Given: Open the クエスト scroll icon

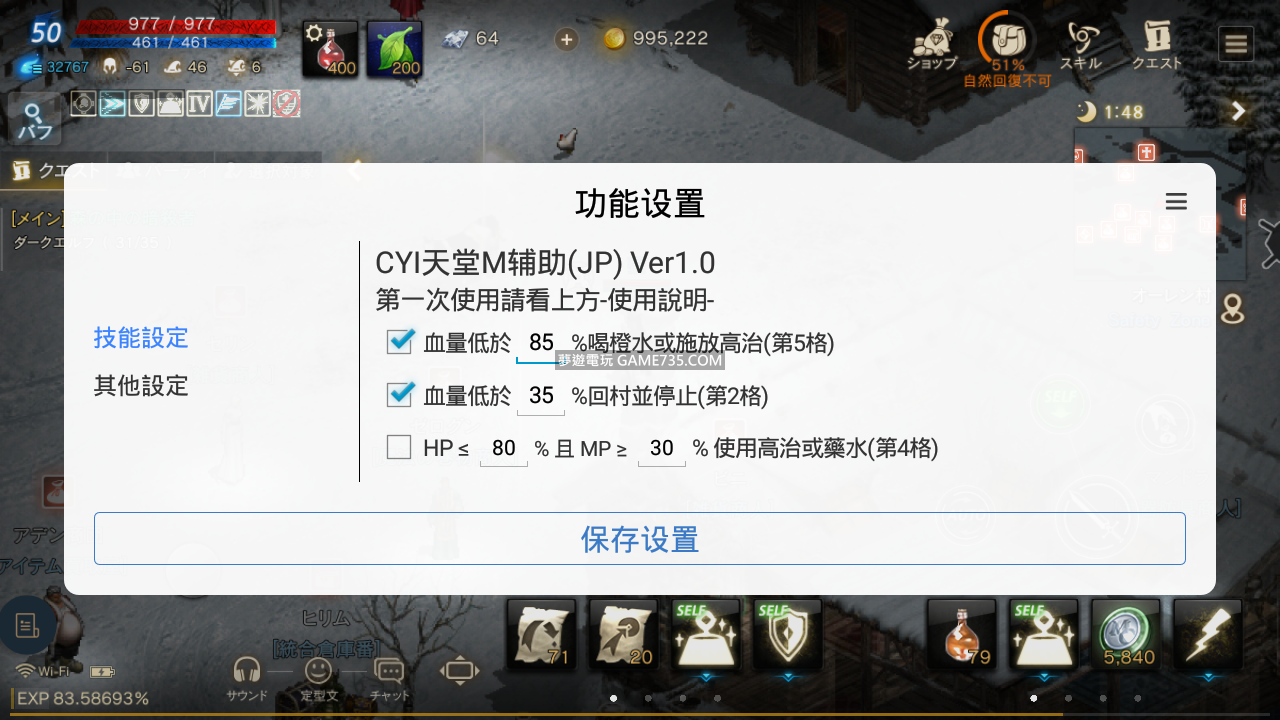Looking at the screenshot, I should [1157, 44].
